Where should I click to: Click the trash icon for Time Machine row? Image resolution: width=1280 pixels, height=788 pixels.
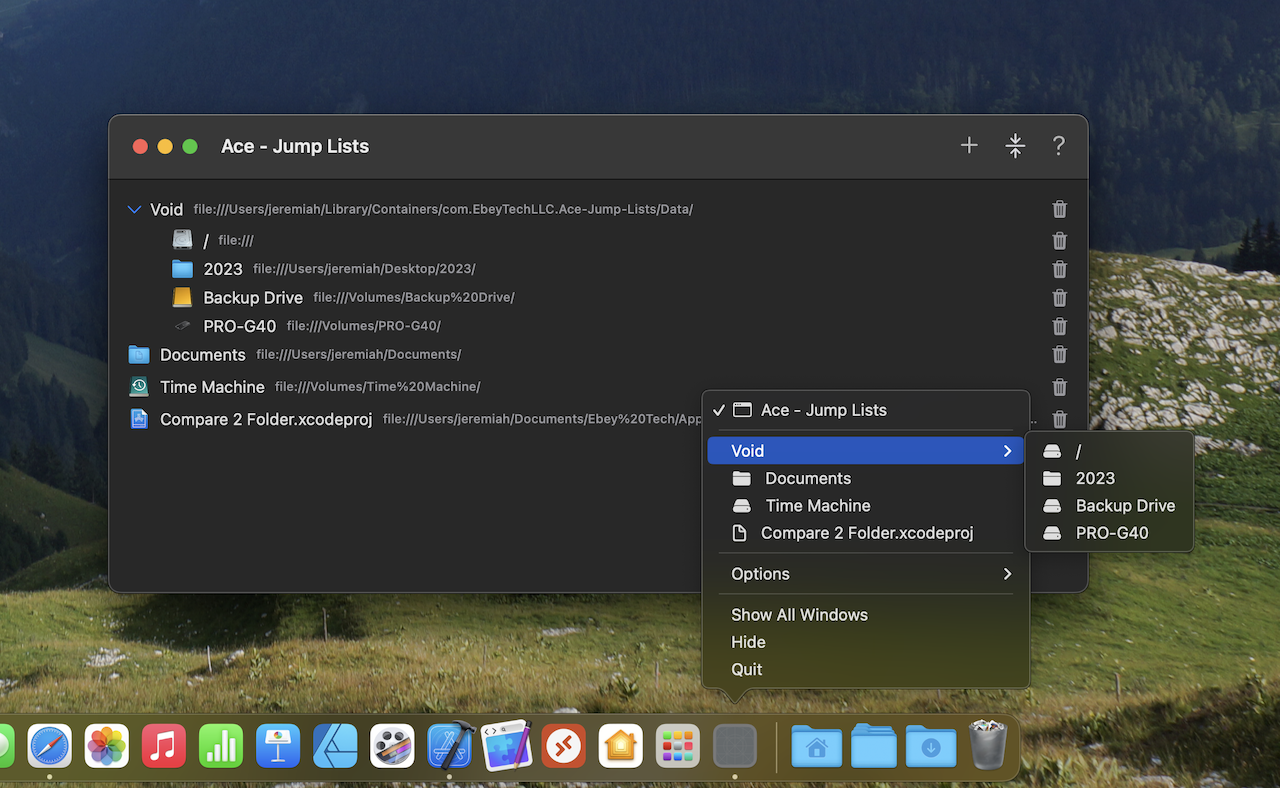(x=1060, y=387)
